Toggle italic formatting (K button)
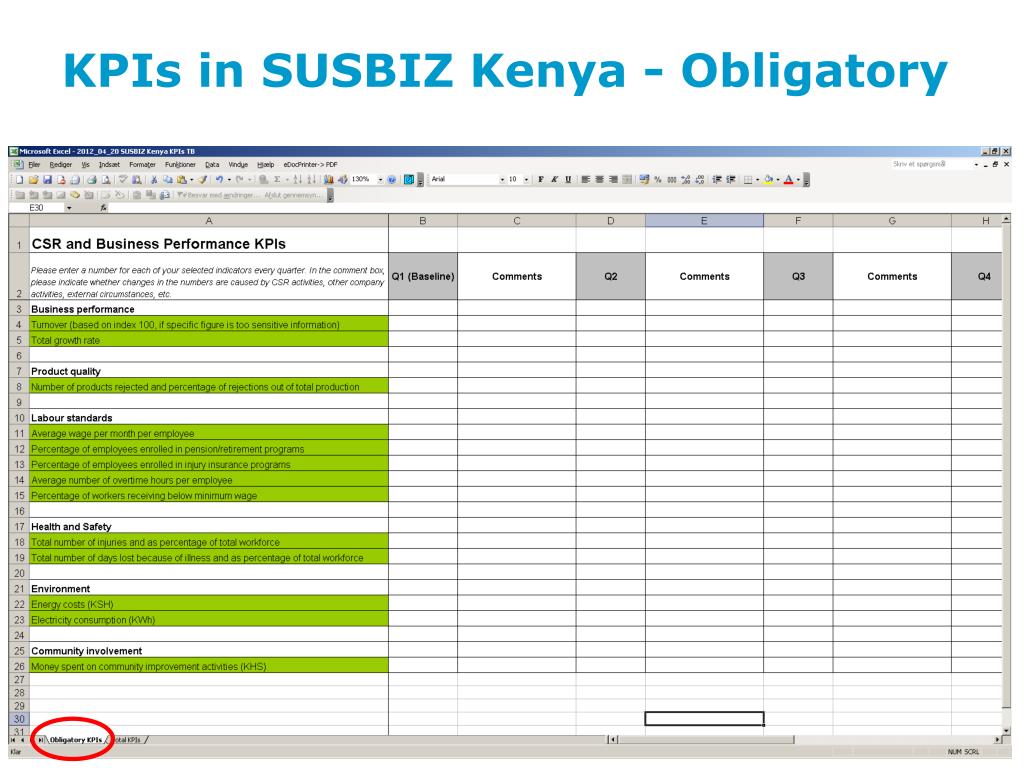 tap(554, 179)
